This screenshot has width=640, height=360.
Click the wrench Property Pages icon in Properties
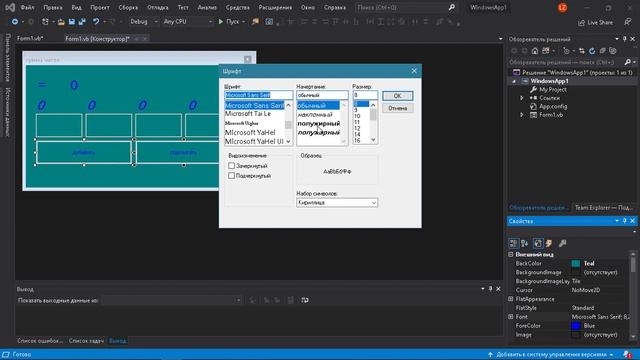pos(562,244)
